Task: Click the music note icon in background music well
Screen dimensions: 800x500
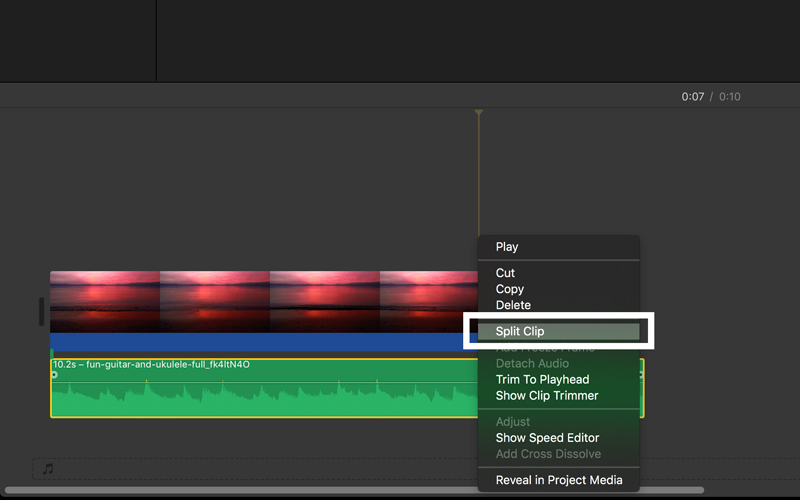Action: tap(47, 468)
